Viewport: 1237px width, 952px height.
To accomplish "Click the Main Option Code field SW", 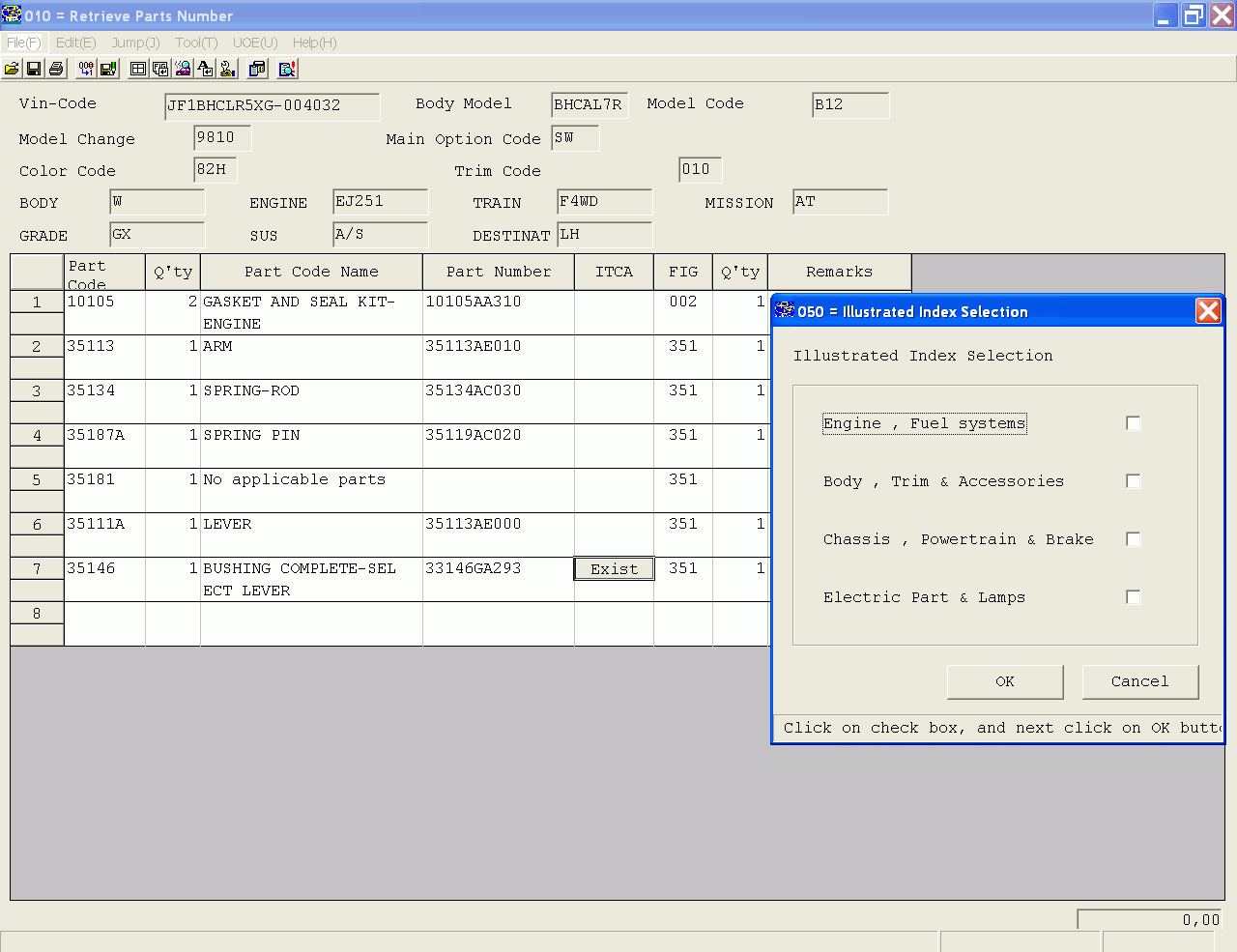I will [575, 138].
